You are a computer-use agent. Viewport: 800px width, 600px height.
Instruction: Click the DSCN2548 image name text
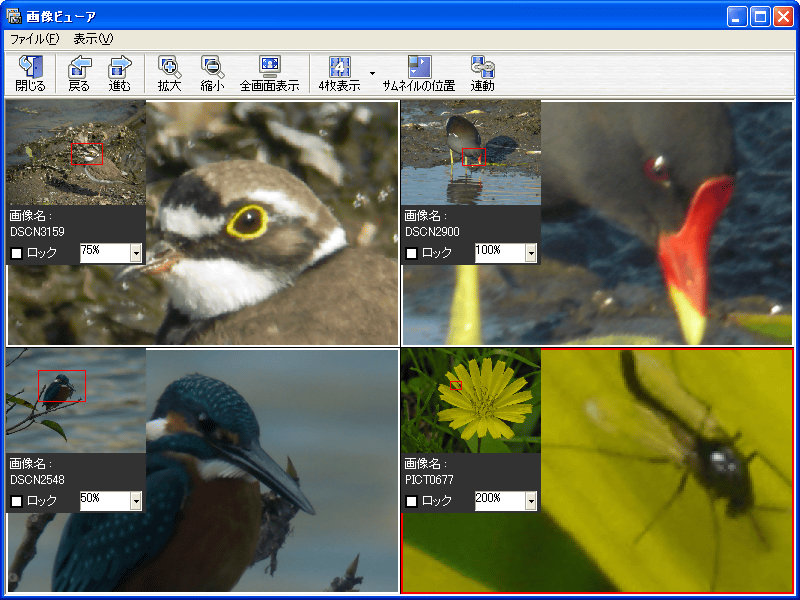tap(37, 480)
